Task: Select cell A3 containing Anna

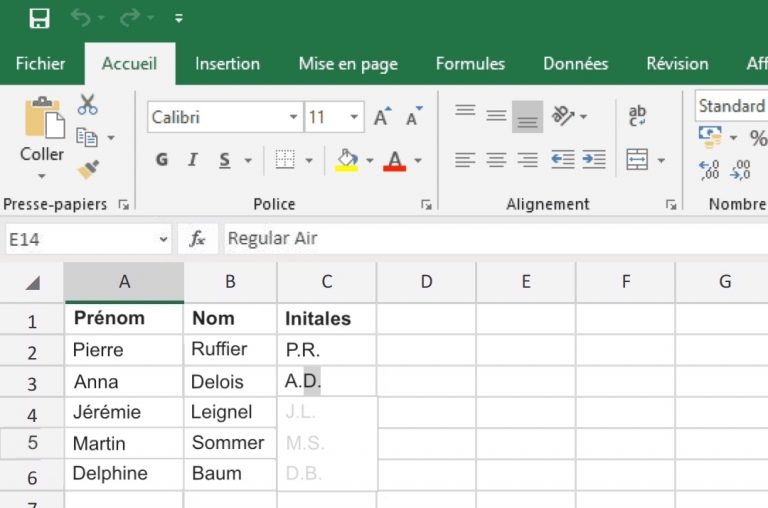Action: (x=124, y=382)
